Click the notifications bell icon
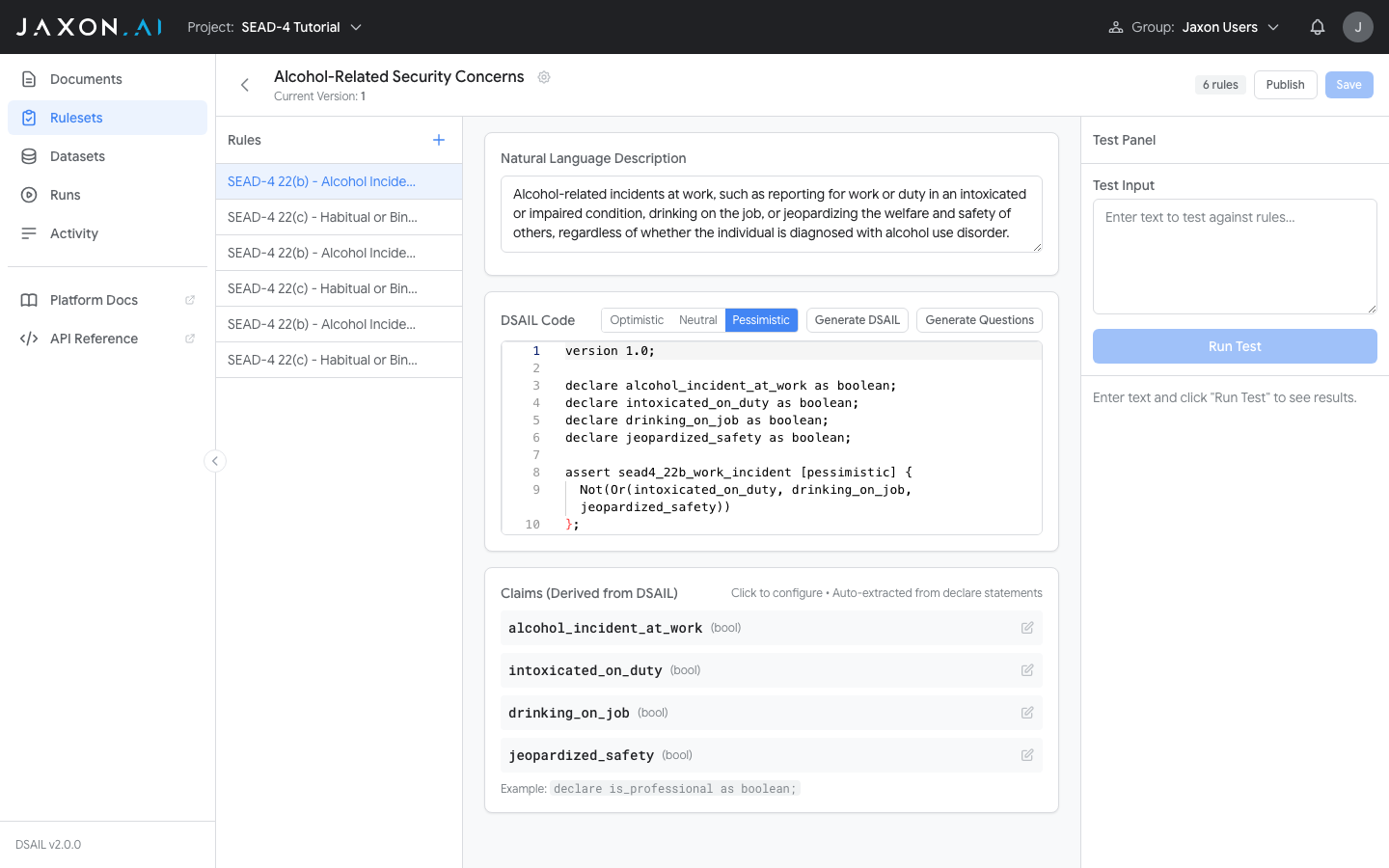Viewport: 1389px width, 868px height. (1317, 27)
